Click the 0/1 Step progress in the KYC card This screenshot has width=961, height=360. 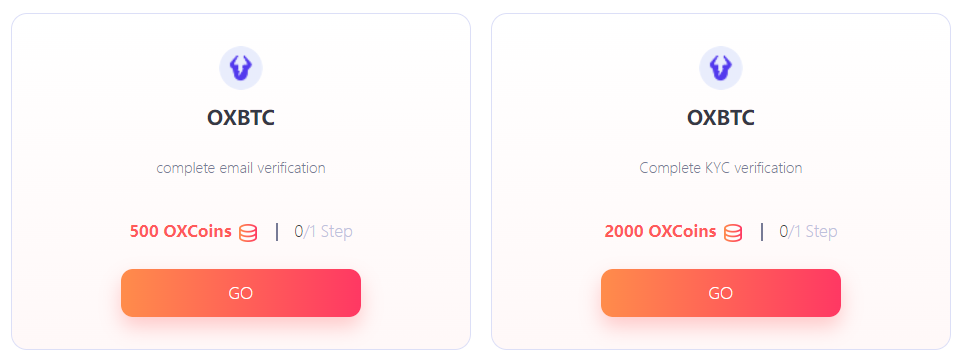click(x=808, y=232)
